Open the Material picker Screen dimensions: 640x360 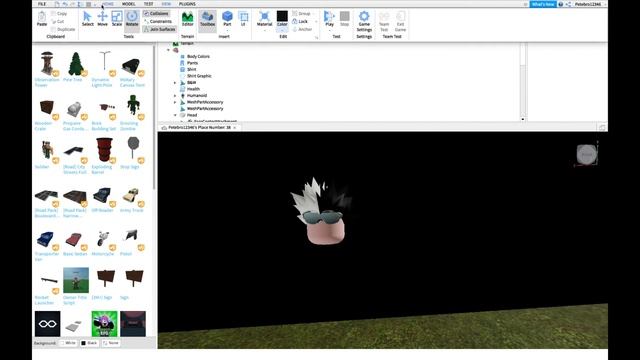(264, 19)
